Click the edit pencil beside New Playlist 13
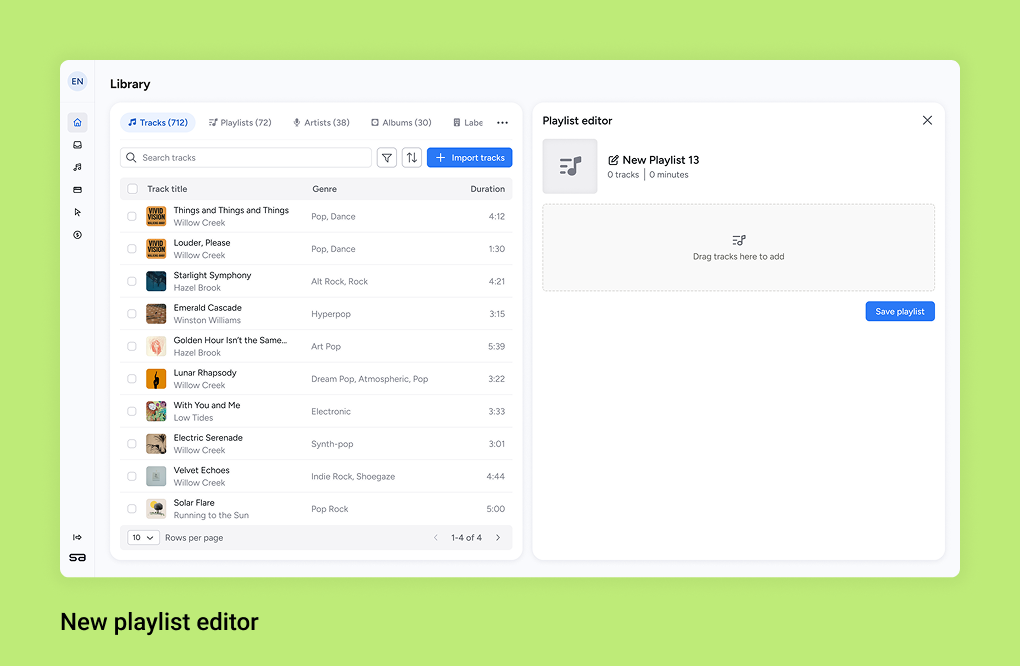This screenshot has width=1020, height=666. (613, 160)
